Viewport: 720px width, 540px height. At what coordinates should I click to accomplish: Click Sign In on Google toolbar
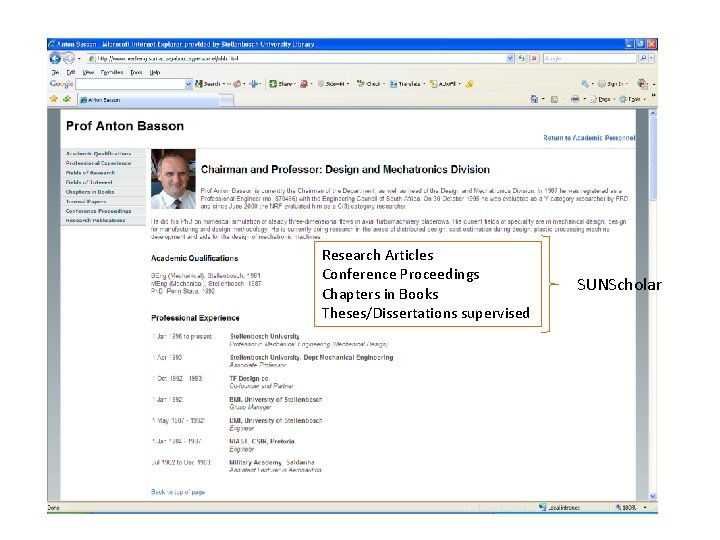tap(611, 84)
